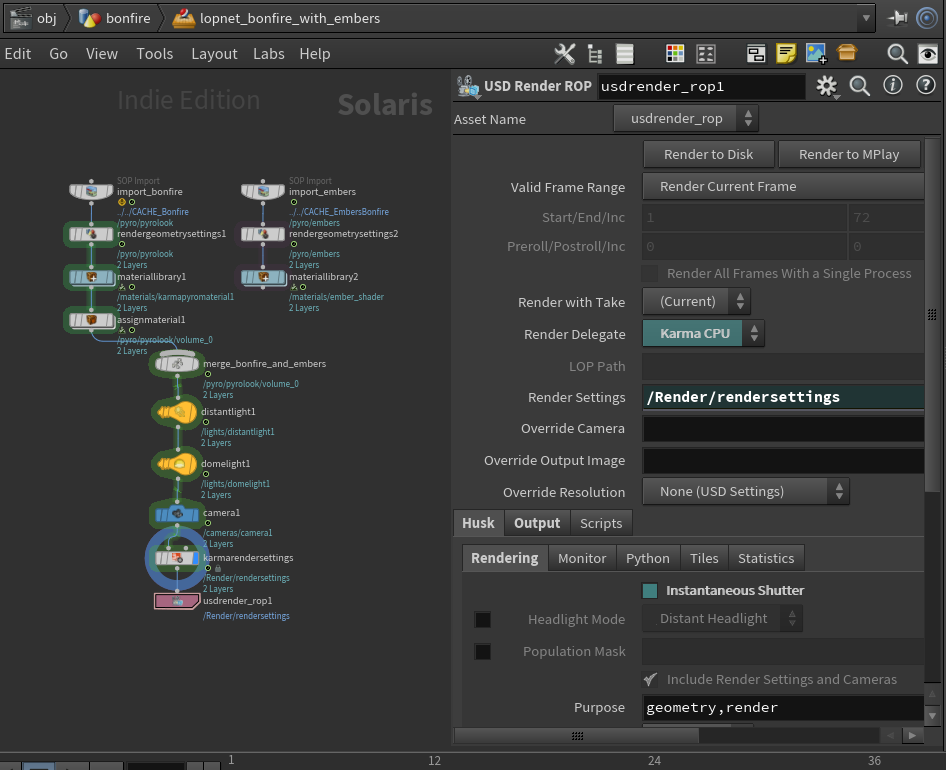Open the Tools menu
946x770 pixels.
(154, 54)
